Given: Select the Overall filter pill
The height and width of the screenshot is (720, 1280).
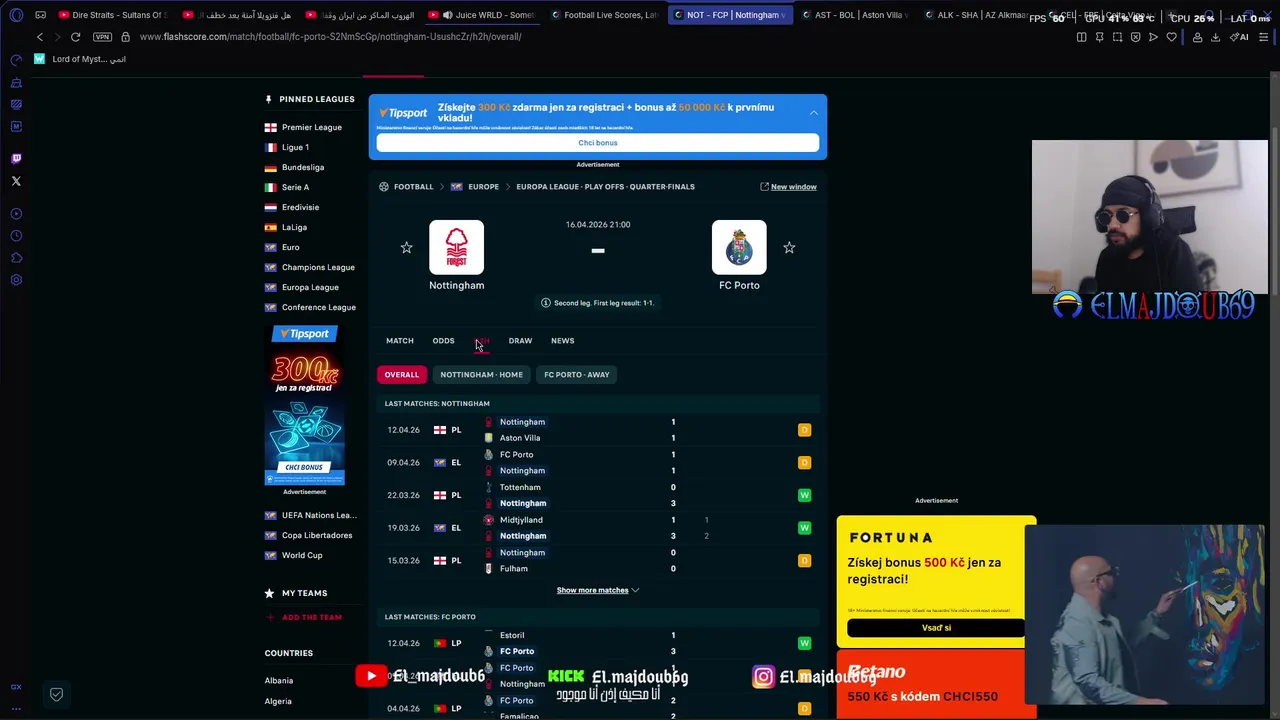Looking at the screenshot, I should tap(401, 374).
